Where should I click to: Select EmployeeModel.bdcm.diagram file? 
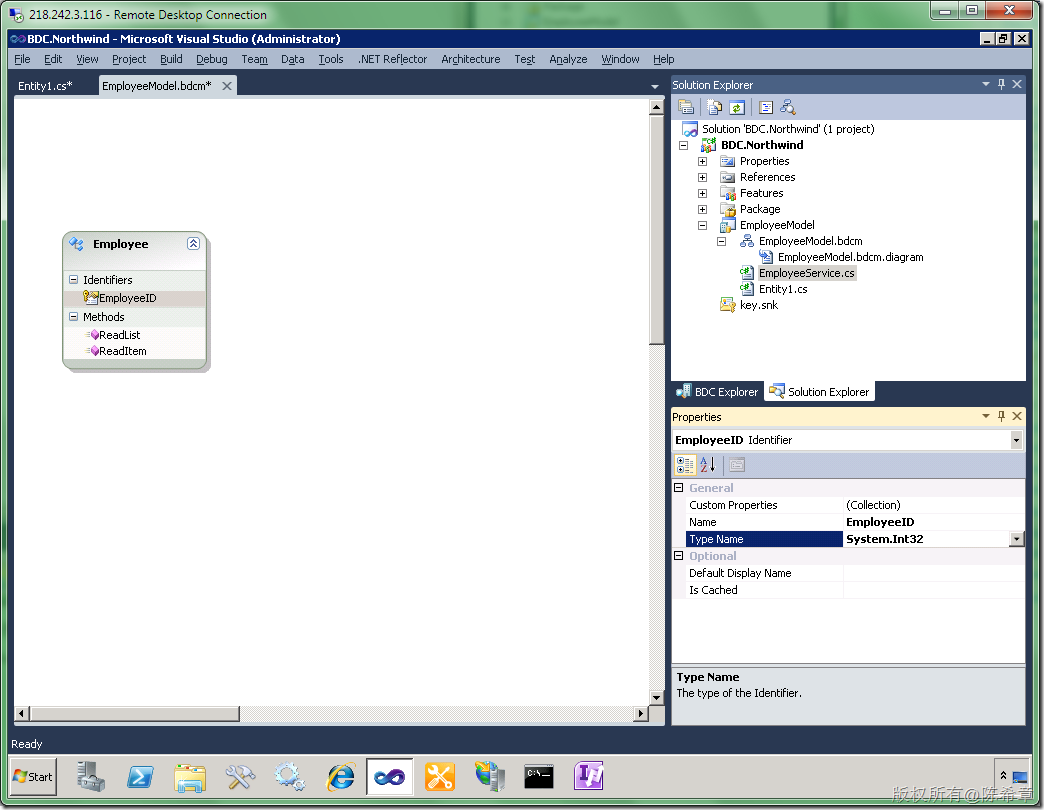[850, 257]
